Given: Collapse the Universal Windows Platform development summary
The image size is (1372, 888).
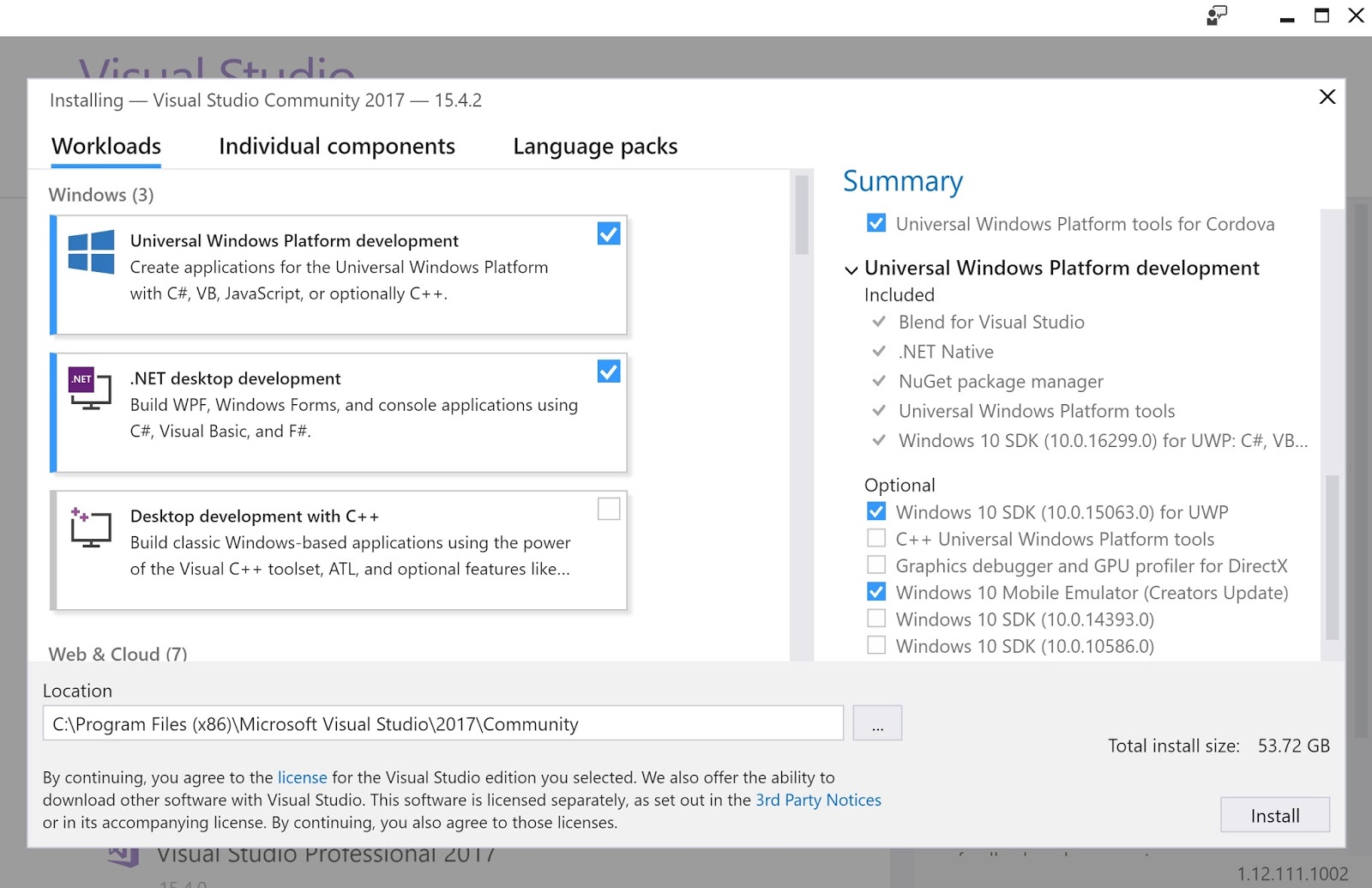Looking at the screenshot, I should coord(850,269).
